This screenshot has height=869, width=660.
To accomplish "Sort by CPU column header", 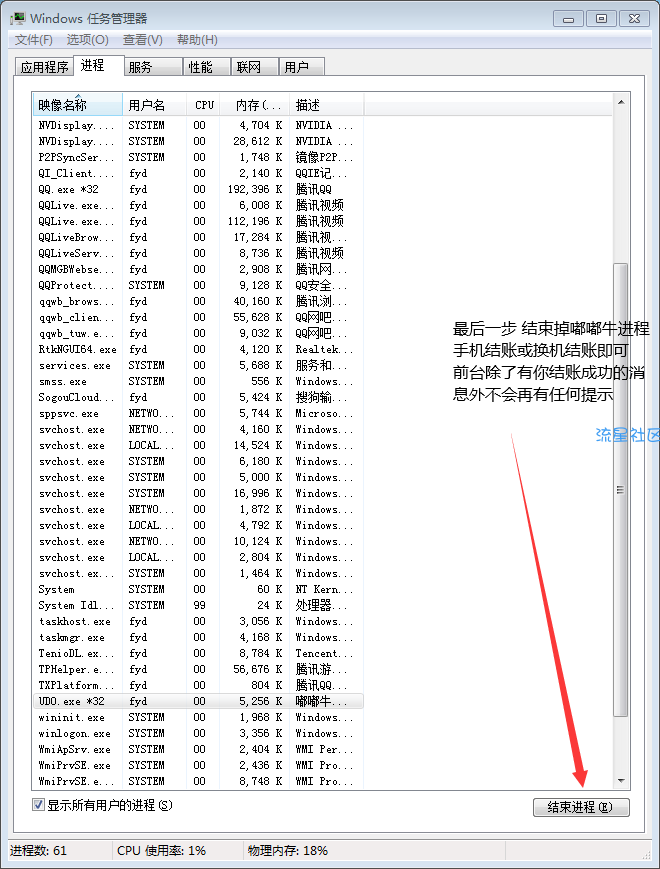I will [x=203, y=105].
